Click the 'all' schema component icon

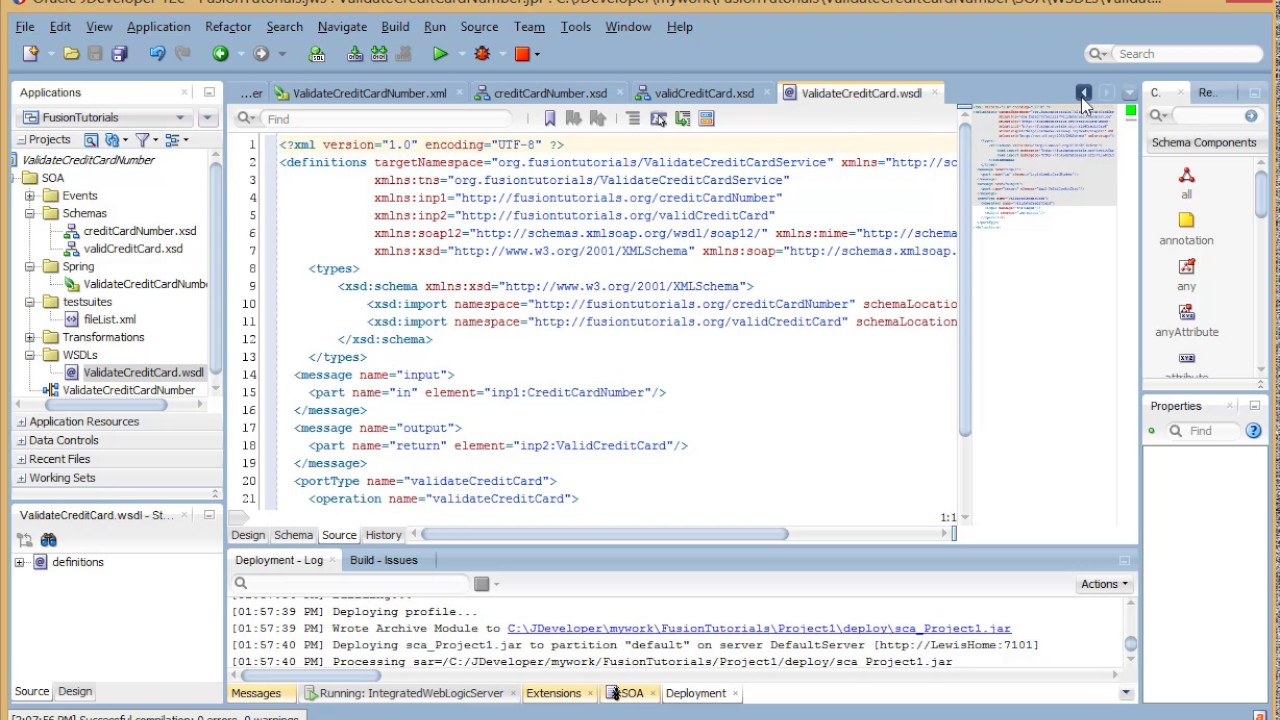pos(1186,176)
